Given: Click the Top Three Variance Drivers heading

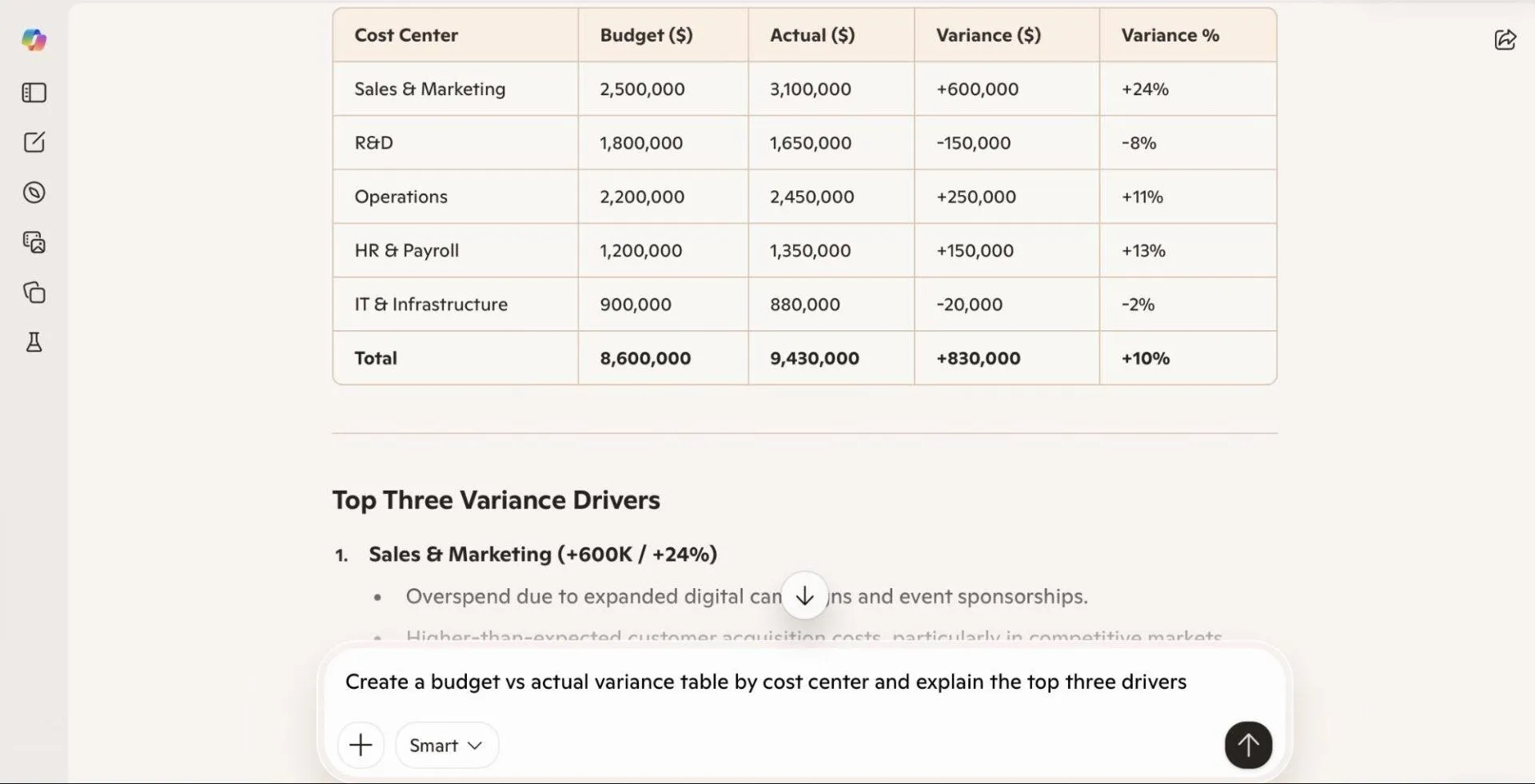Looking at the screenshot, I should pos(496,499).
